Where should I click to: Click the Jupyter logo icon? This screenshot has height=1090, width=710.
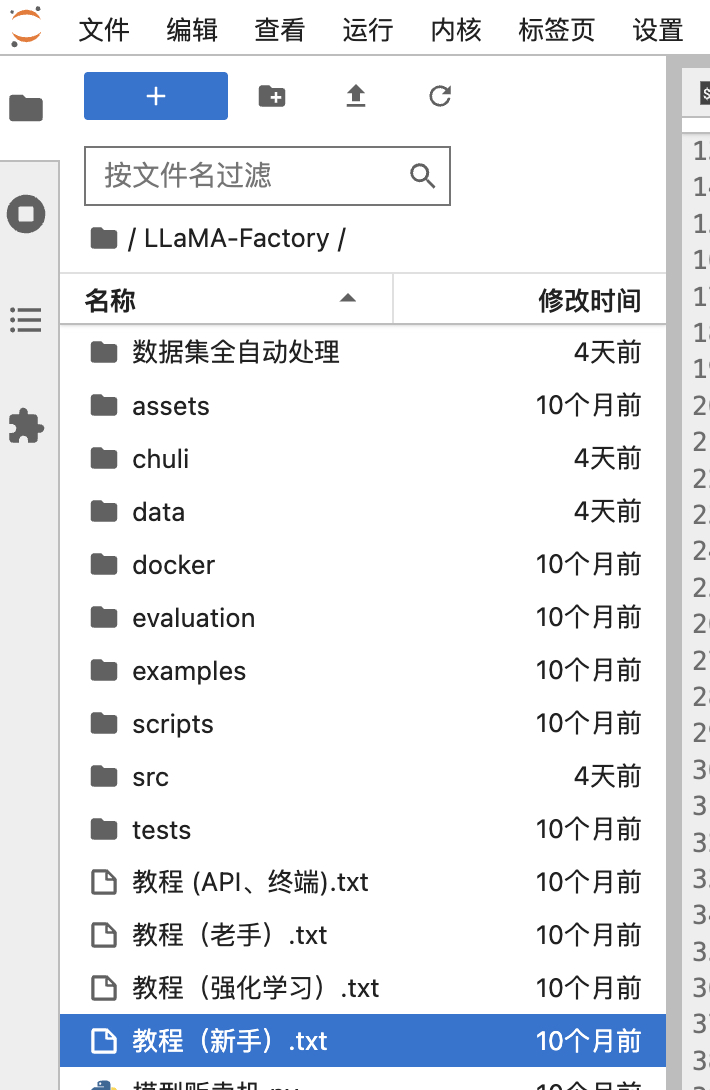click(x=27, y=27)
